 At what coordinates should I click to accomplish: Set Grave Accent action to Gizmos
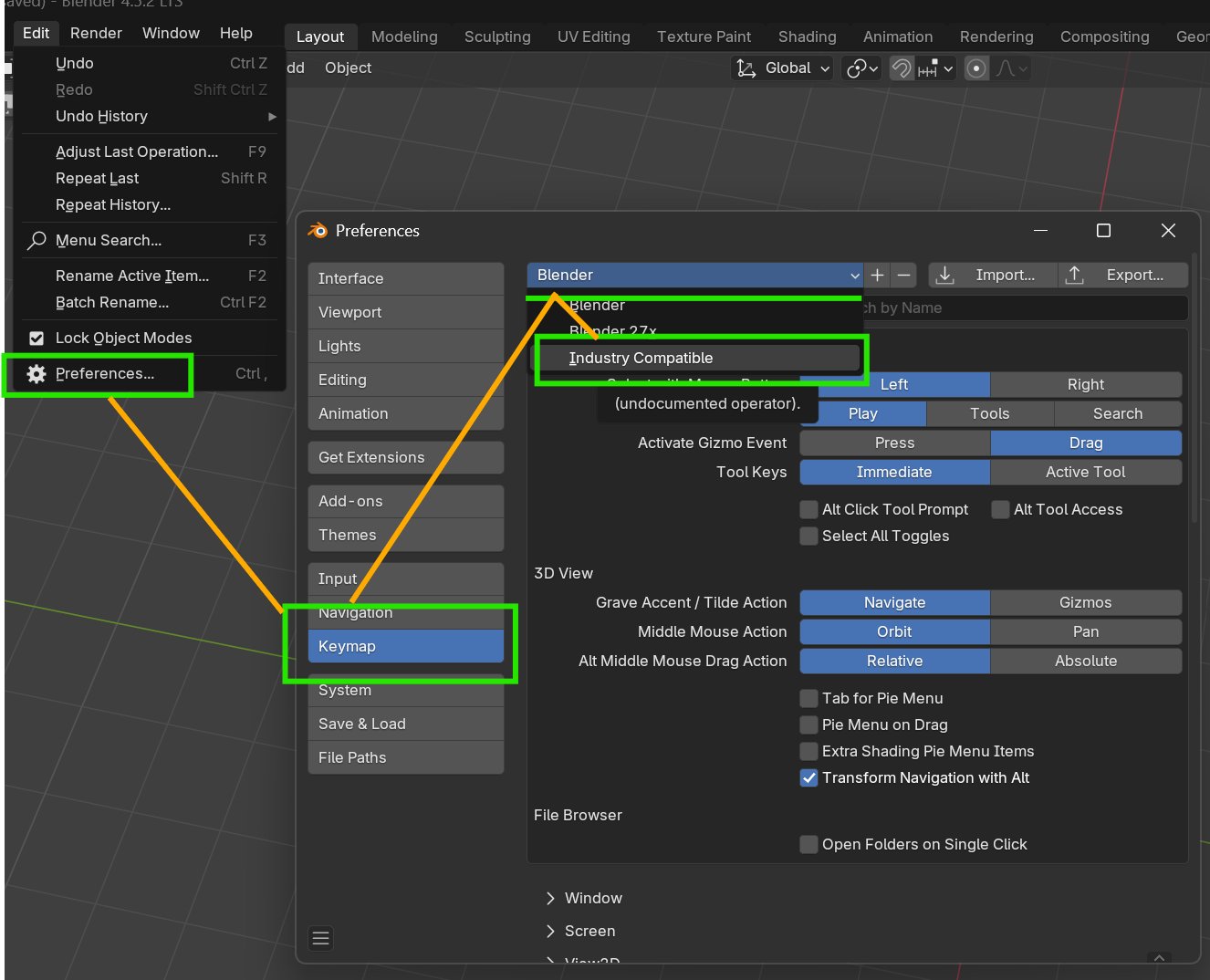click(1086, 602)
